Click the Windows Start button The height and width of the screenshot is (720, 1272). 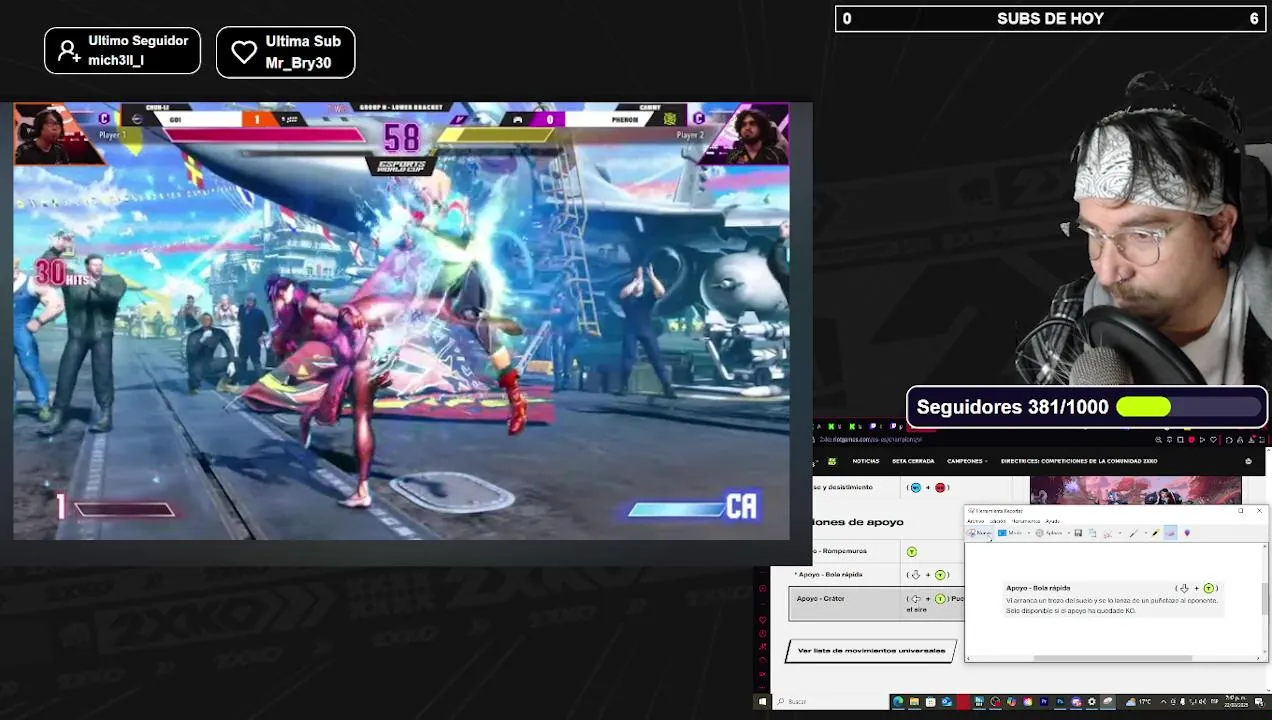tap(764, 702)
